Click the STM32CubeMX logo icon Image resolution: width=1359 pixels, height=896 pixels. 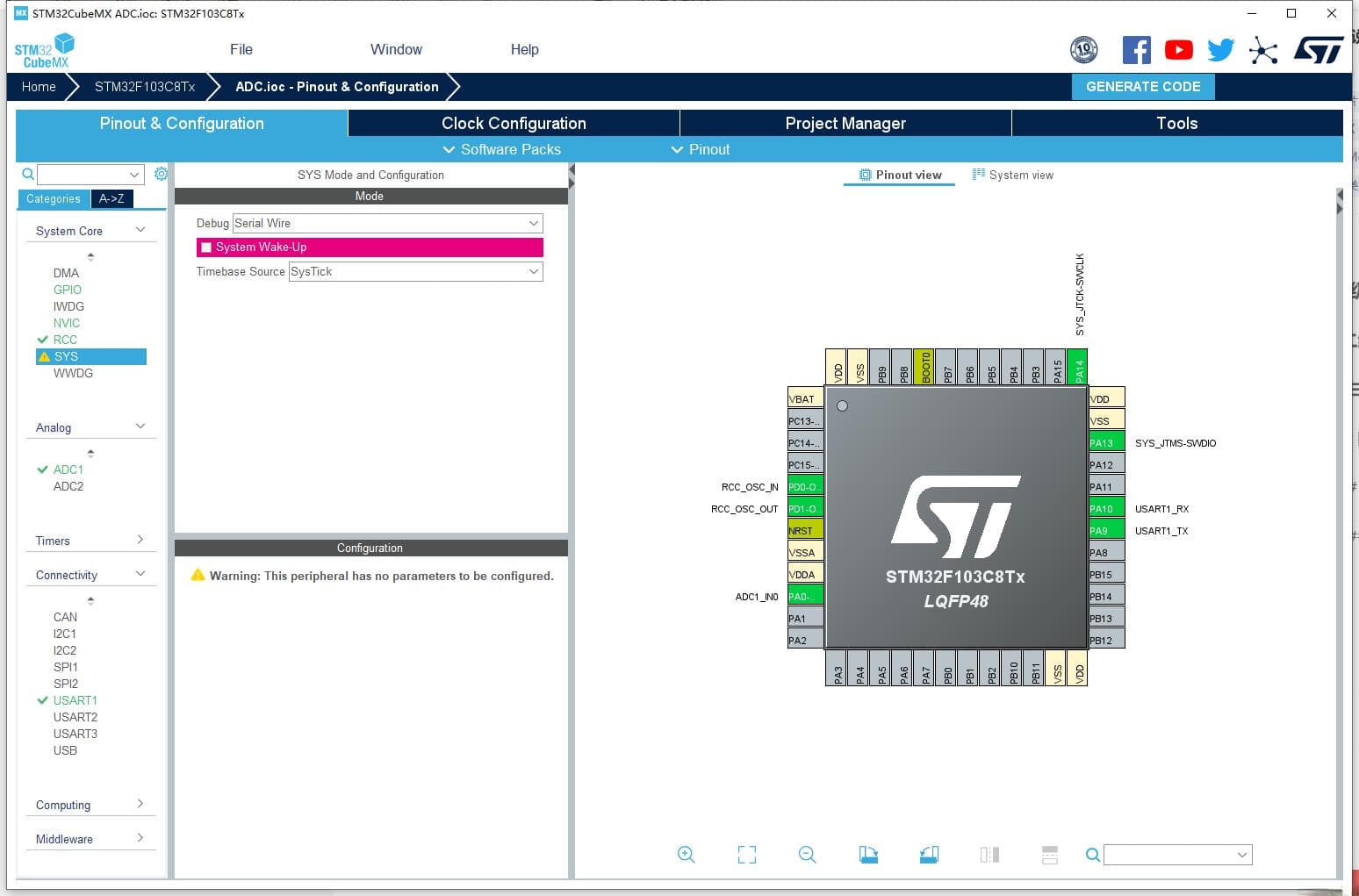pos(44,50)
